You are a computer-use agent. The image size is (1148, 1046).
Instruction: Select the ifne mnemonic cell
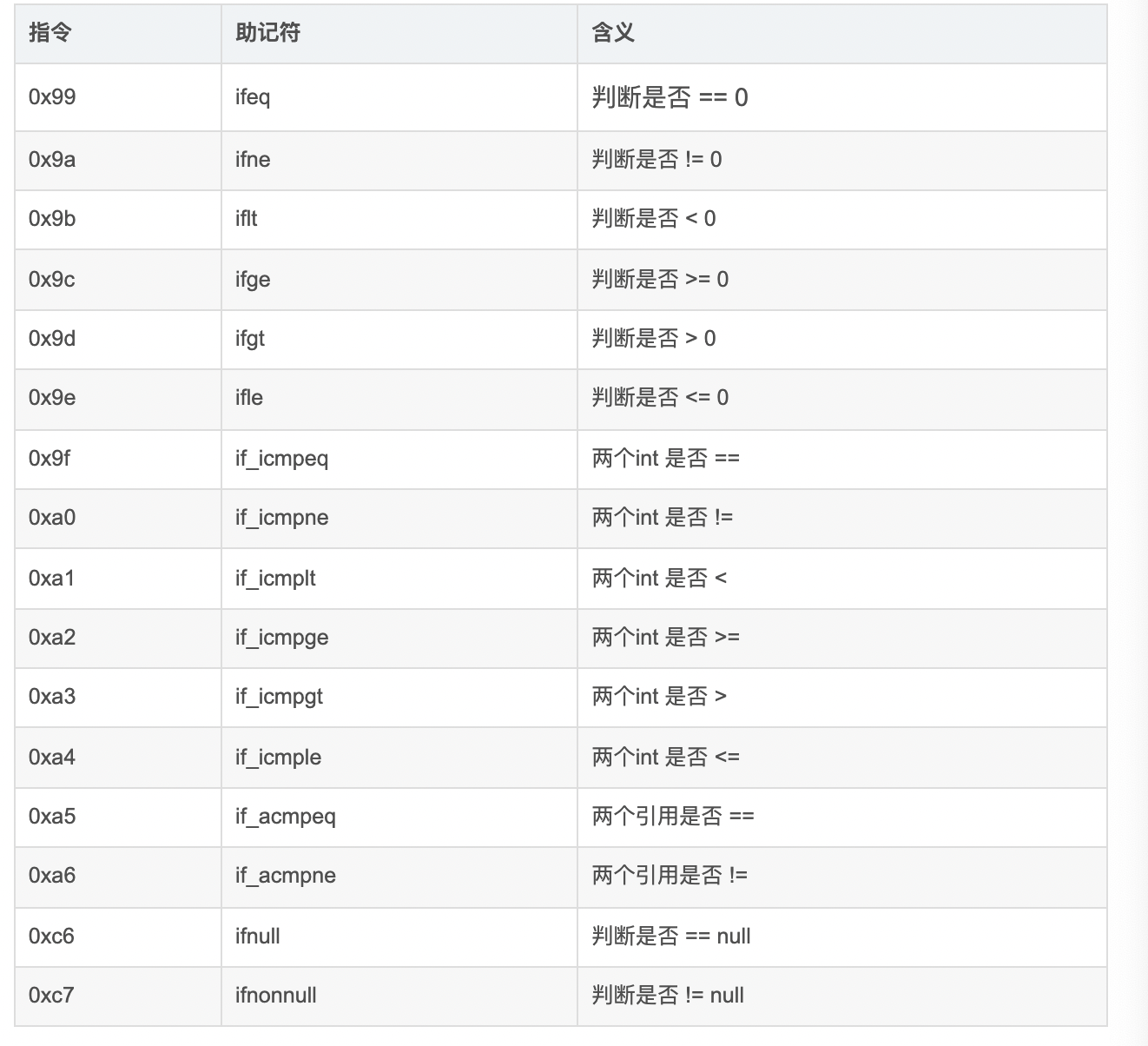(399, 161)
